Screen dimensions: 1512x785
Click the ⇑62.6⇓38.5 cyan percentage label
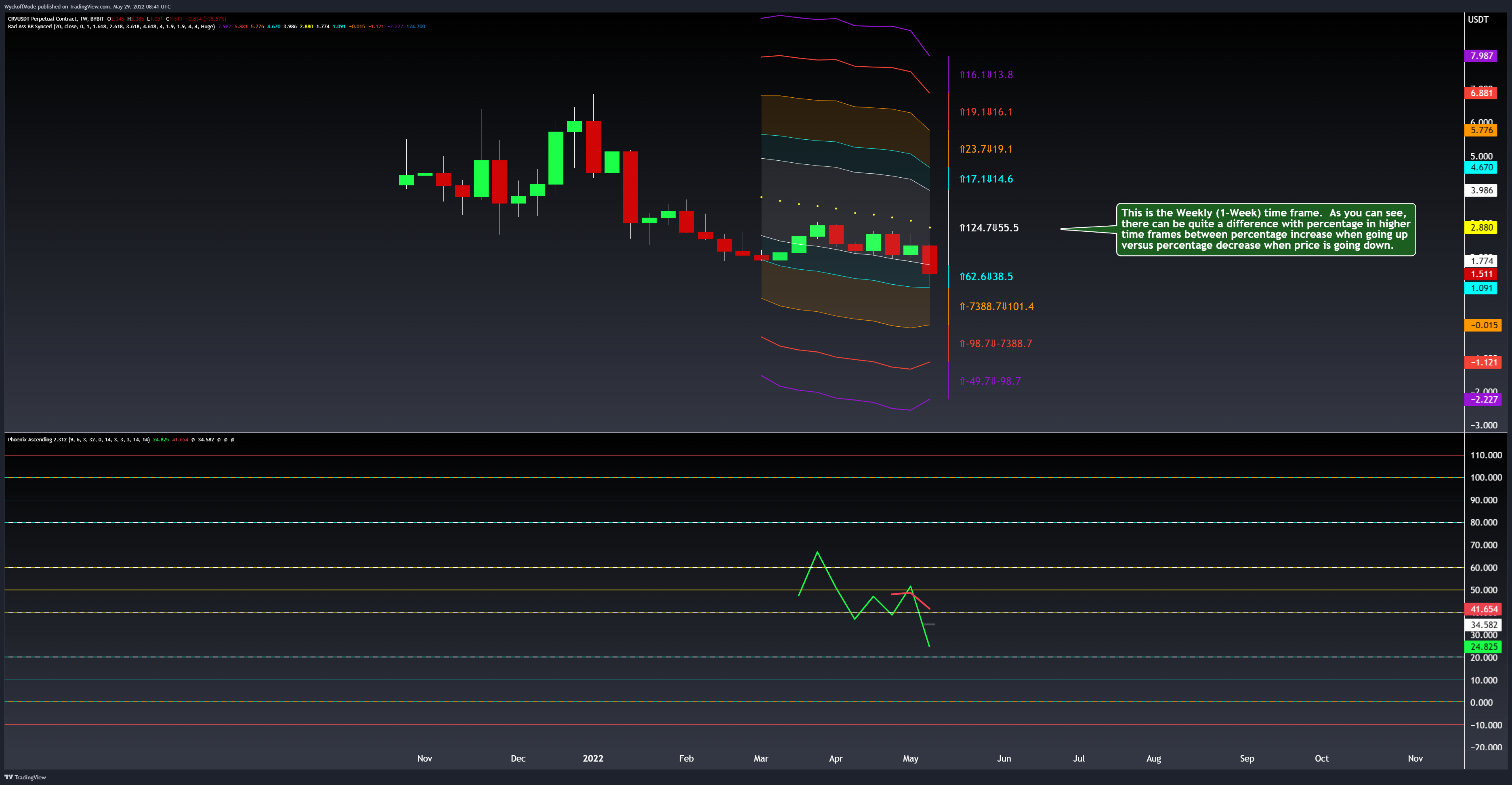986,276
